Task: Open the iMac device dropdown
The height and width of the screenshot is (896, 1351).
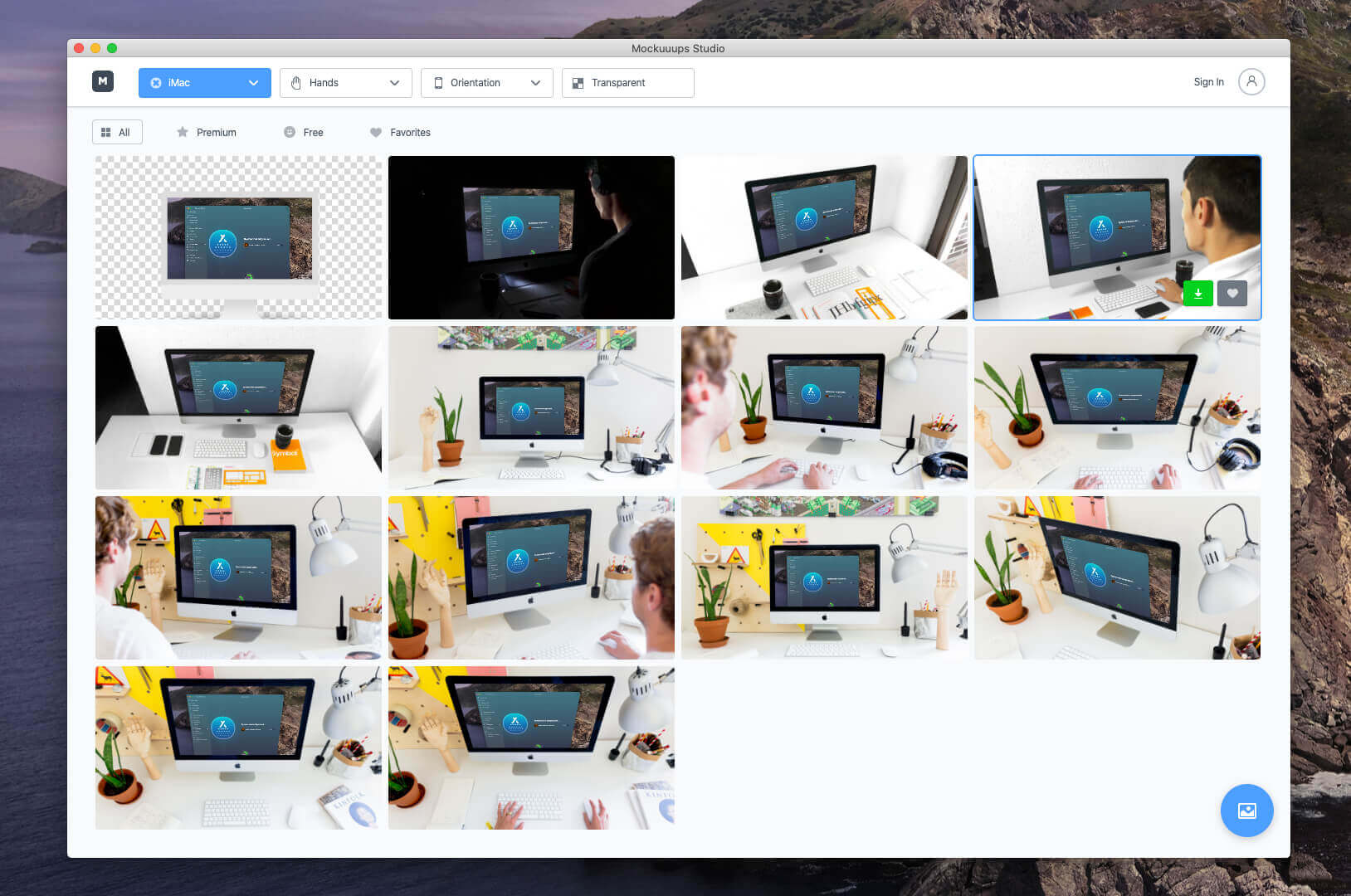Action: tap(204, 83)
